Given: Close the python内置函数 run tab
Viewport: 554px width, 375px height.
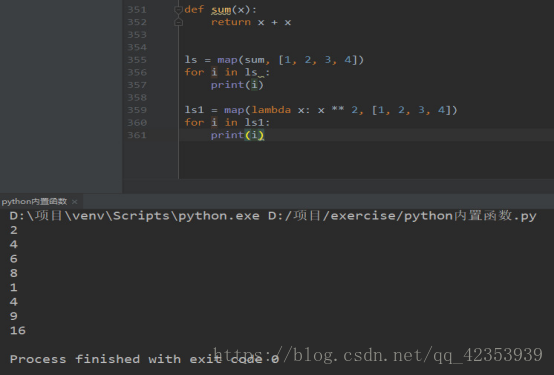Looking at the screenshot, I should coord(75,201).
